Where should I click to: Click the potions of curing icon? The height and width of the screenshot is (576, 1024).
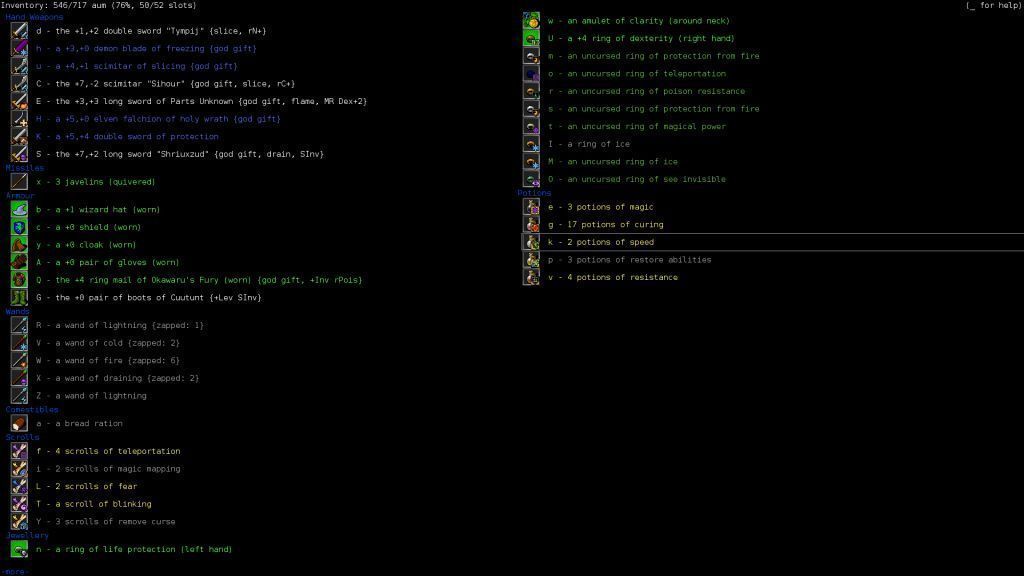tap(531, 225)
